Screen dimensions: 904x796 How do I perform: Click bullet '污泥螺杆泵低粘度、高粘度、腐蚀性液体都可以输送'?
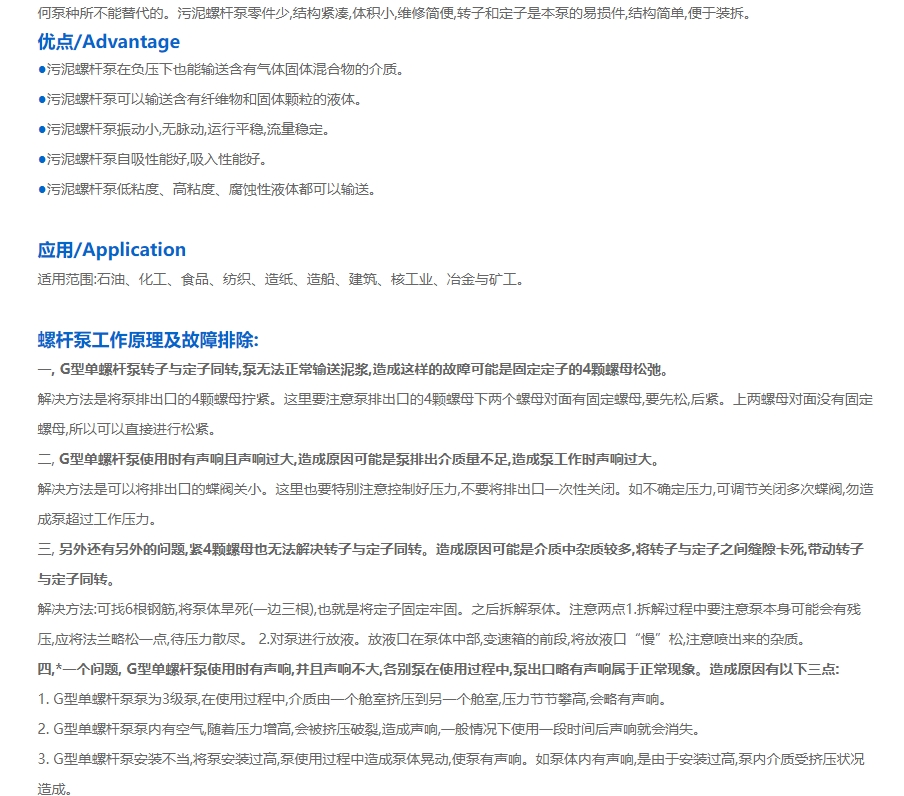click(208, 190)
